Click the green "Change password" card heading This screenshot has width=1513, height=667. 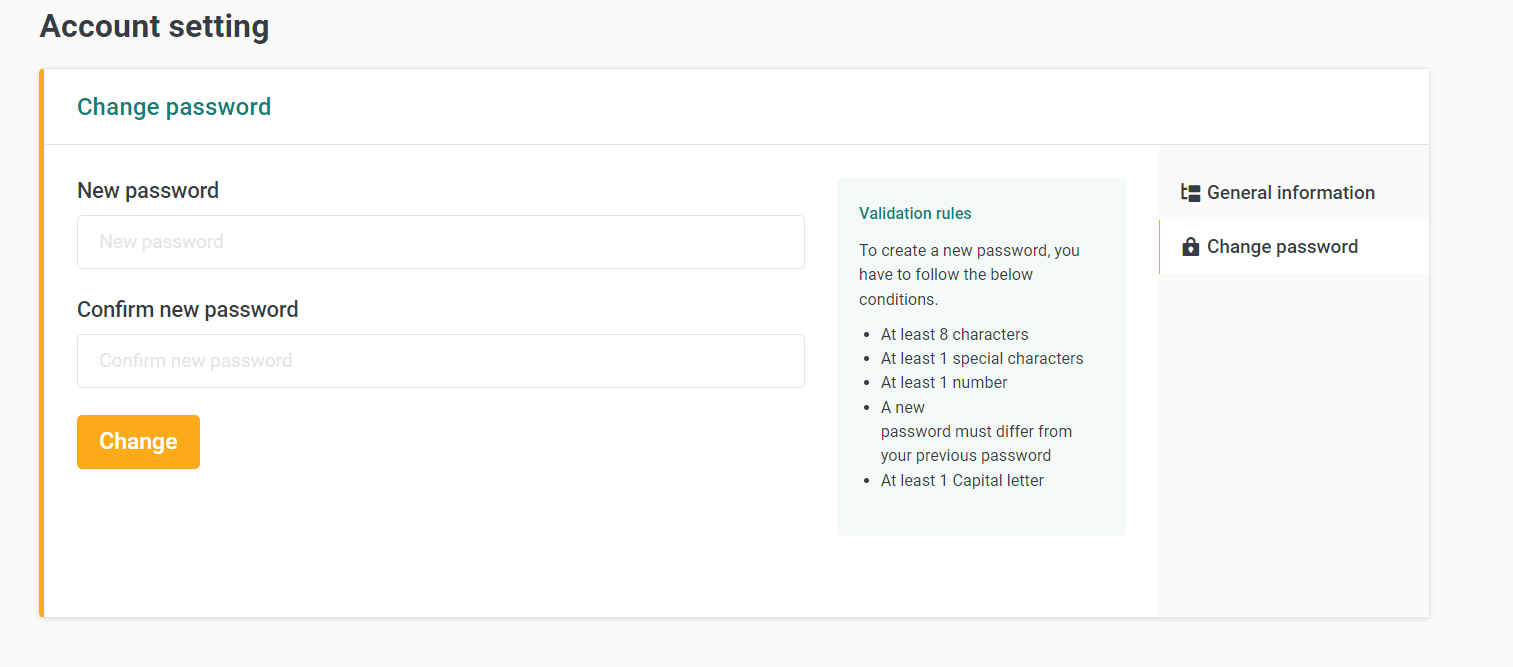(x=174, y=107)
